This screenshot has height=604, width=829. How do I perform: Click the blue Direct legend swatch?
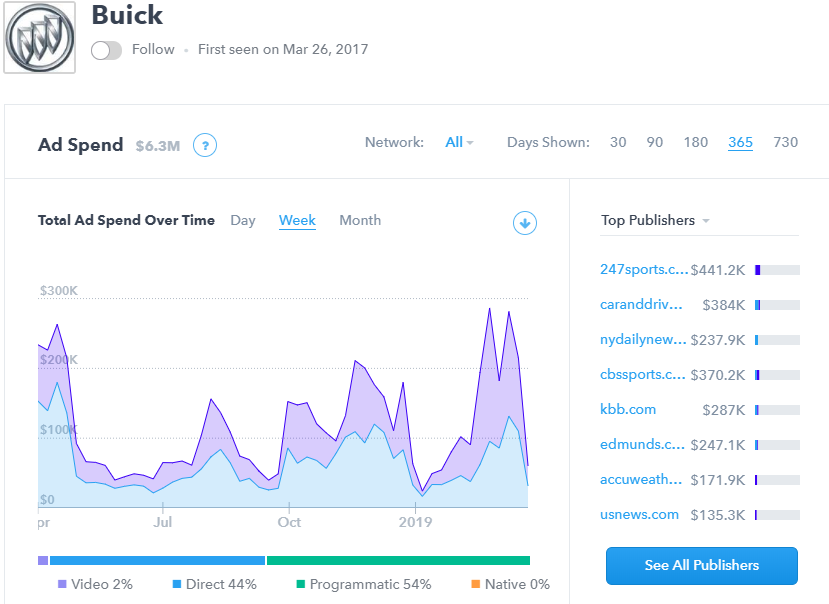[x=177, y=584]
